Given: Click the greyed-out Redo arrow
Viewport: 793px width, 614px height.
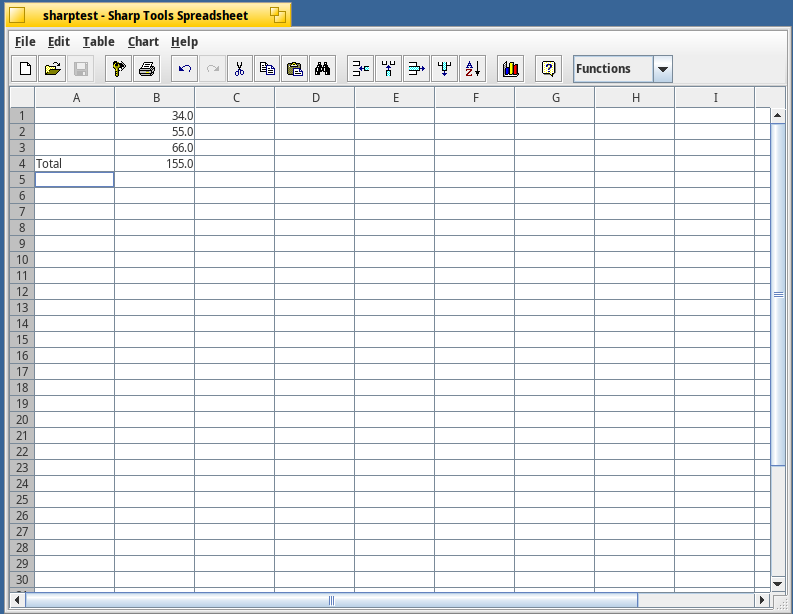Looking at the screenshot, I should [212, 69].
